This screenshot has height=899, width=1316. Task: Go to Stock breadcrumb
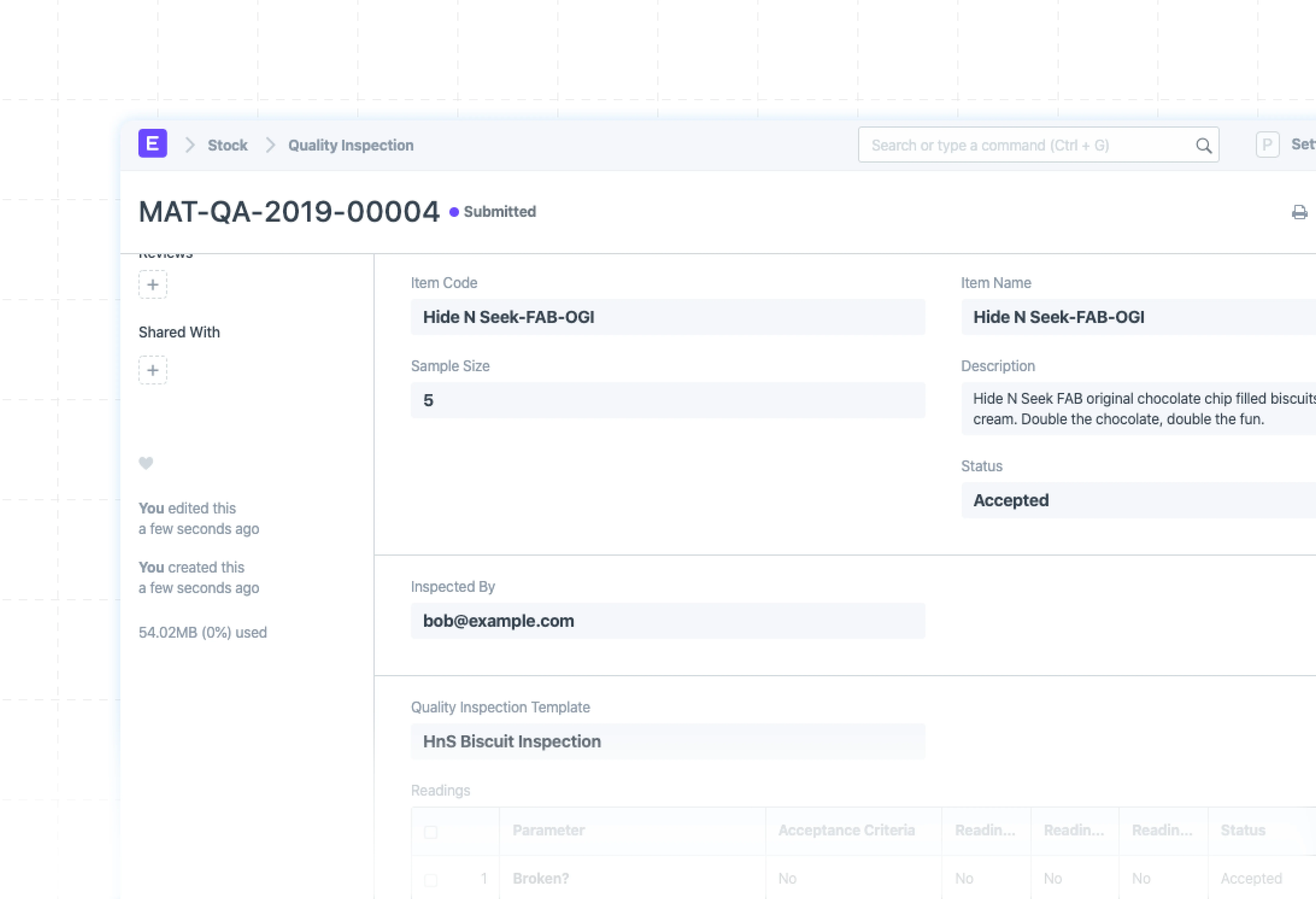[227, 145]
